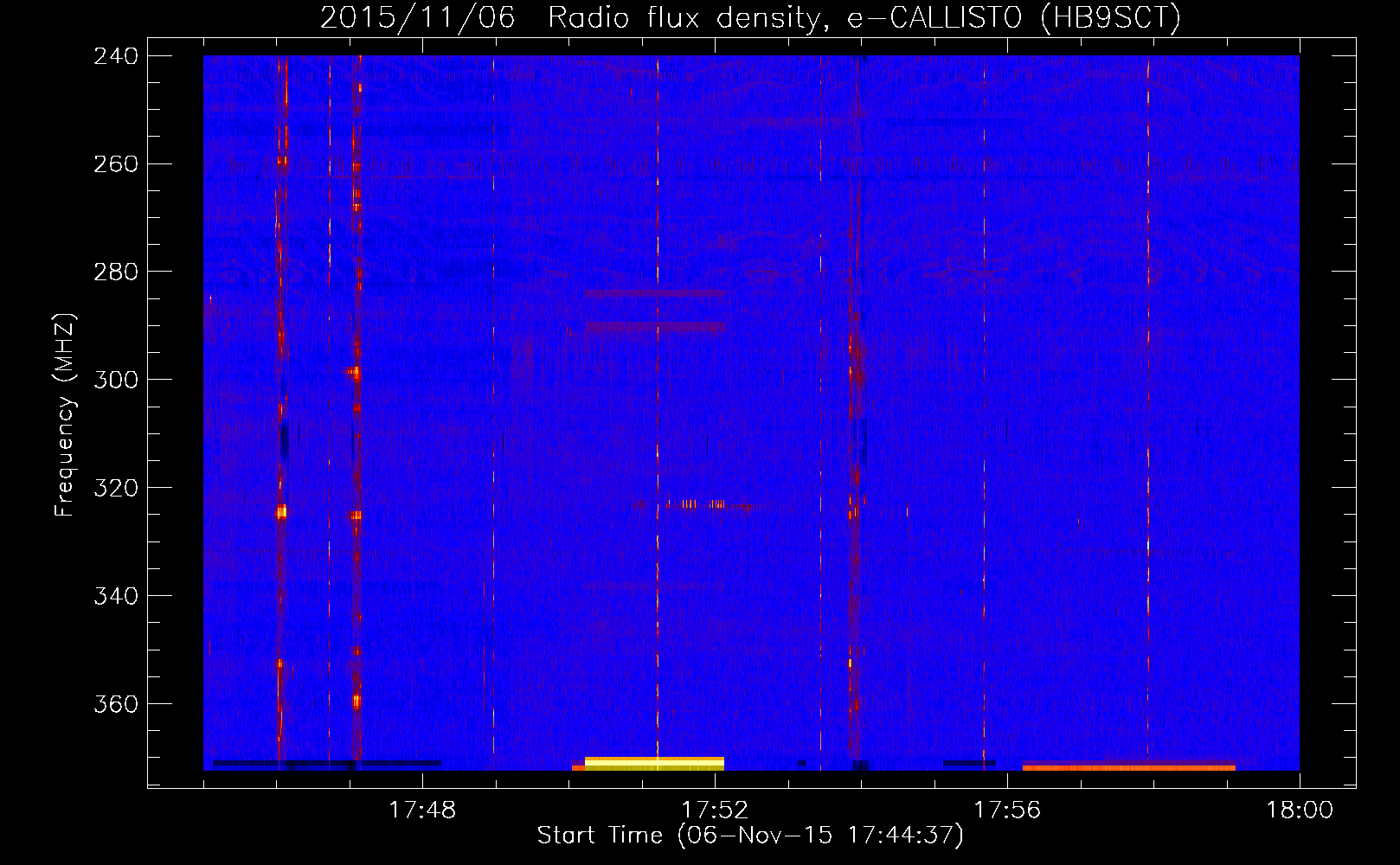Click the 340 frequency tick label
This screenshot has width=1400, height=865.
pyautogui.click(x=116, y=596)
